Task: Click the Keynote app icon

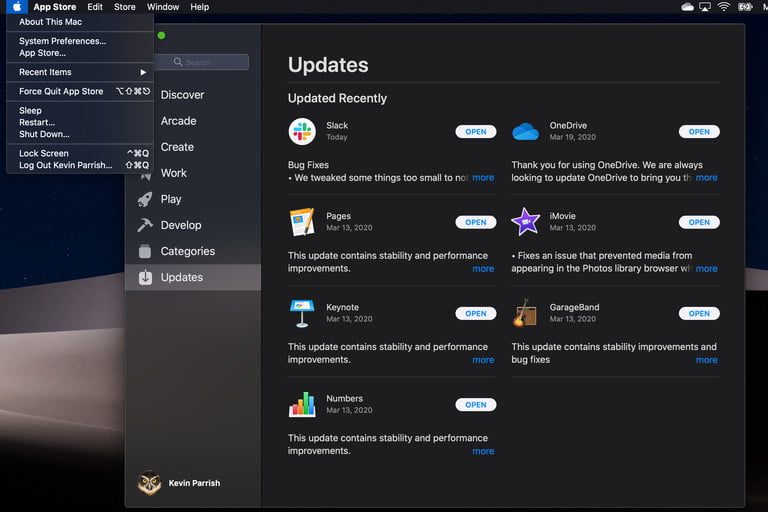Action: (x=302, y=313)
